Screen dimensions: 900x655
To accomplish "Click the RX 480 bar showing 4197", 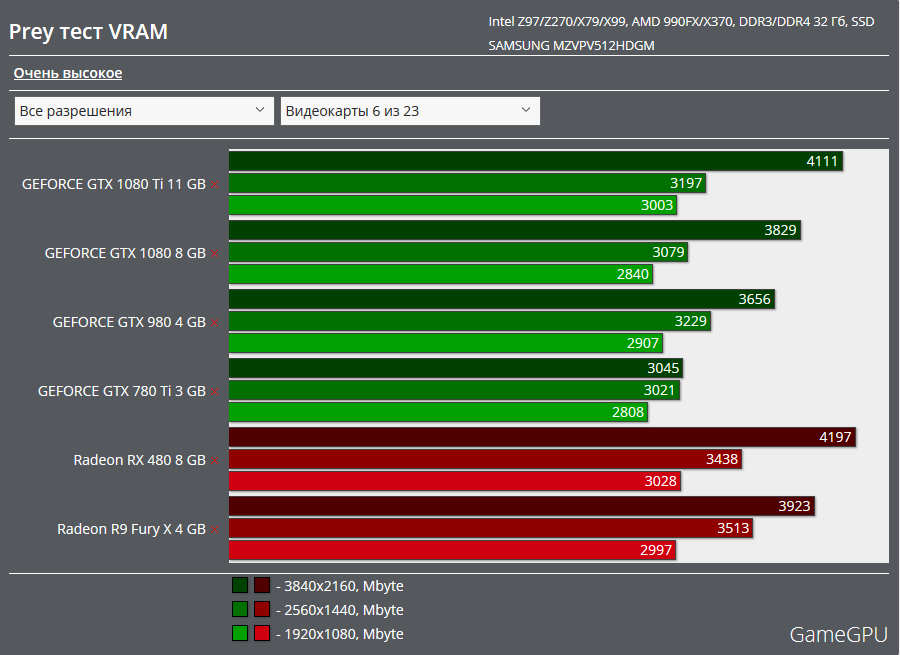I will (542, 437).
